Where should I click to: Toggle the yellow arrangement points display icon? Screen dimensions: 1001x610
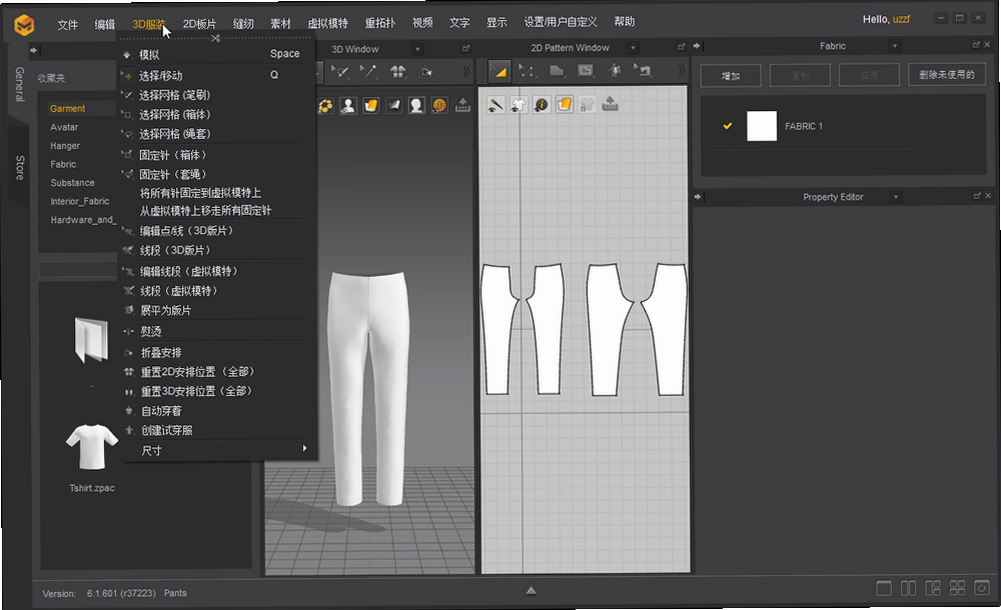pyautogui.click(x=326, y=106)
